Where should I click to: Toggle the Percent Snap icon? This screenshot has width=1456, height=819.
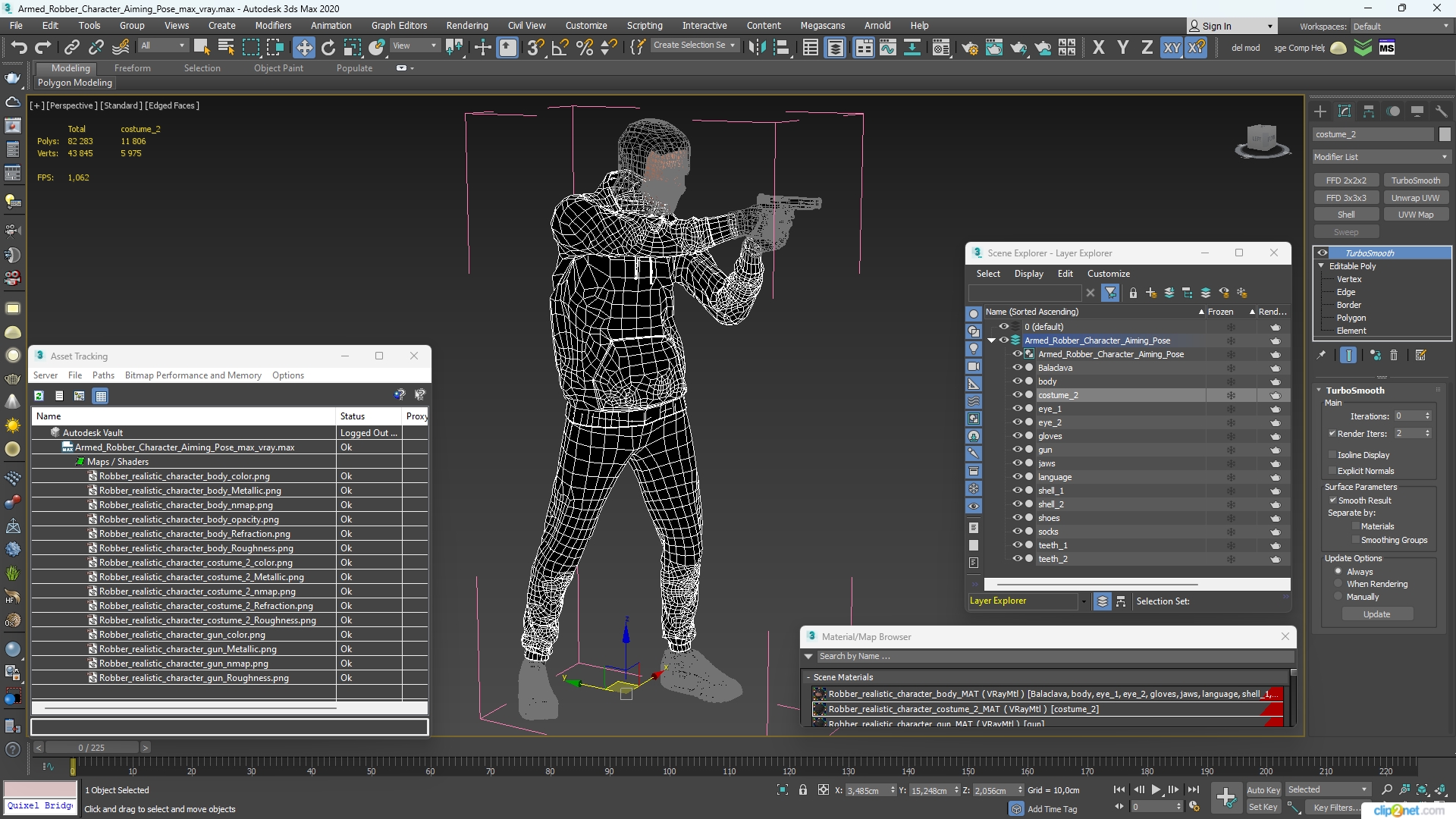click(585, 48)
